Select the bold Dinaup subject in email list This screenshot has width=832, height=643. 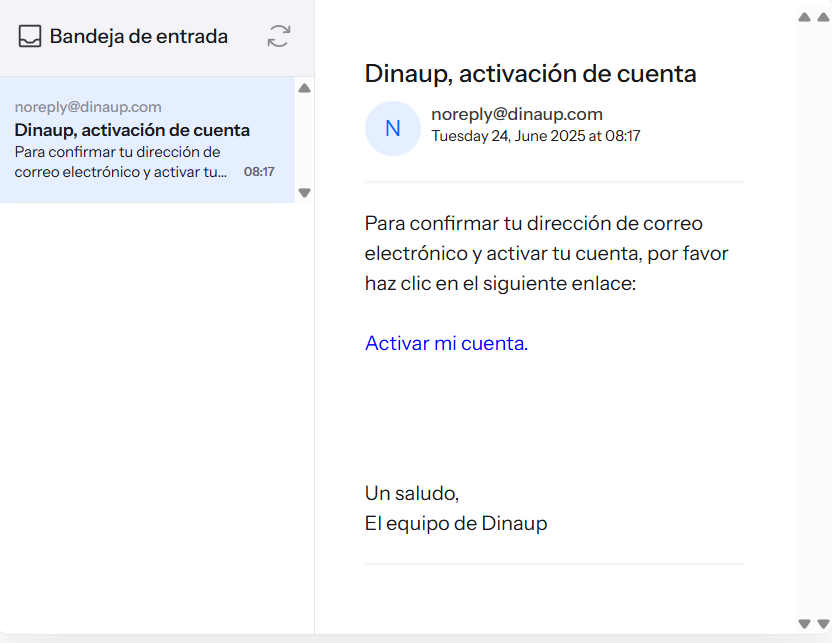[132, 130]
